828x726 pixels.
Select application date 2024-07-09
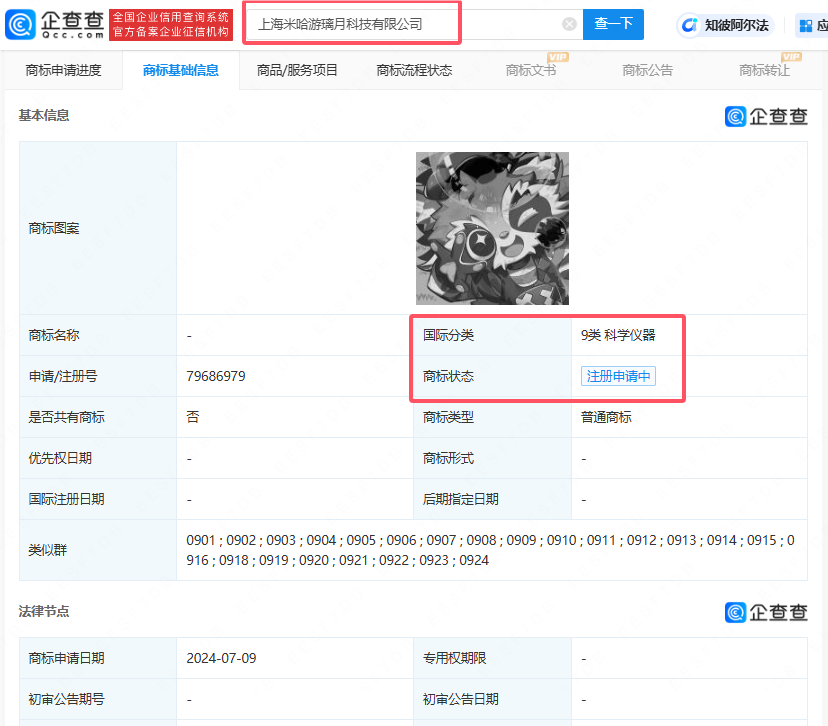coord(221,658)
